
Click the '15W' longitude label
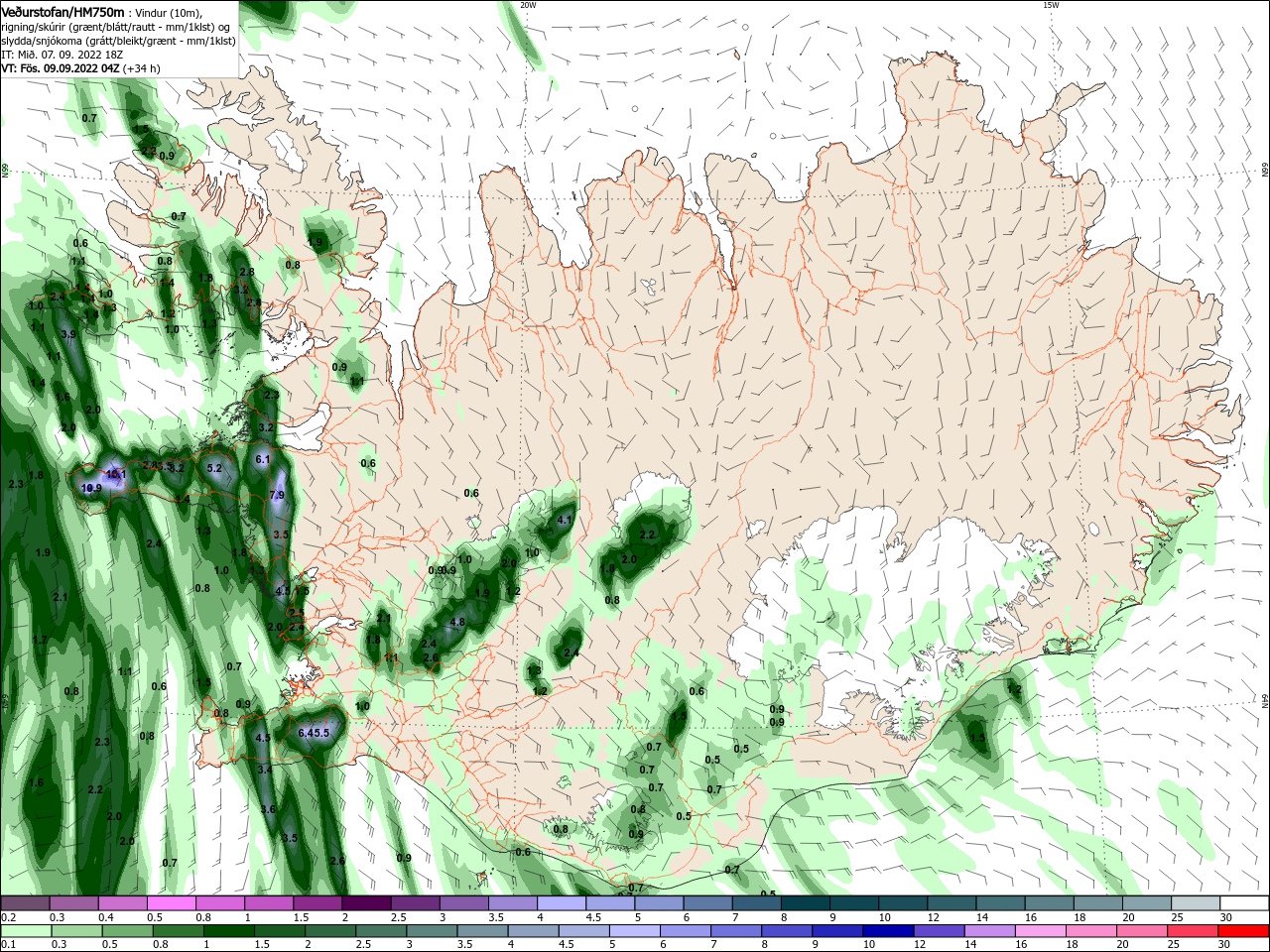1052,4
